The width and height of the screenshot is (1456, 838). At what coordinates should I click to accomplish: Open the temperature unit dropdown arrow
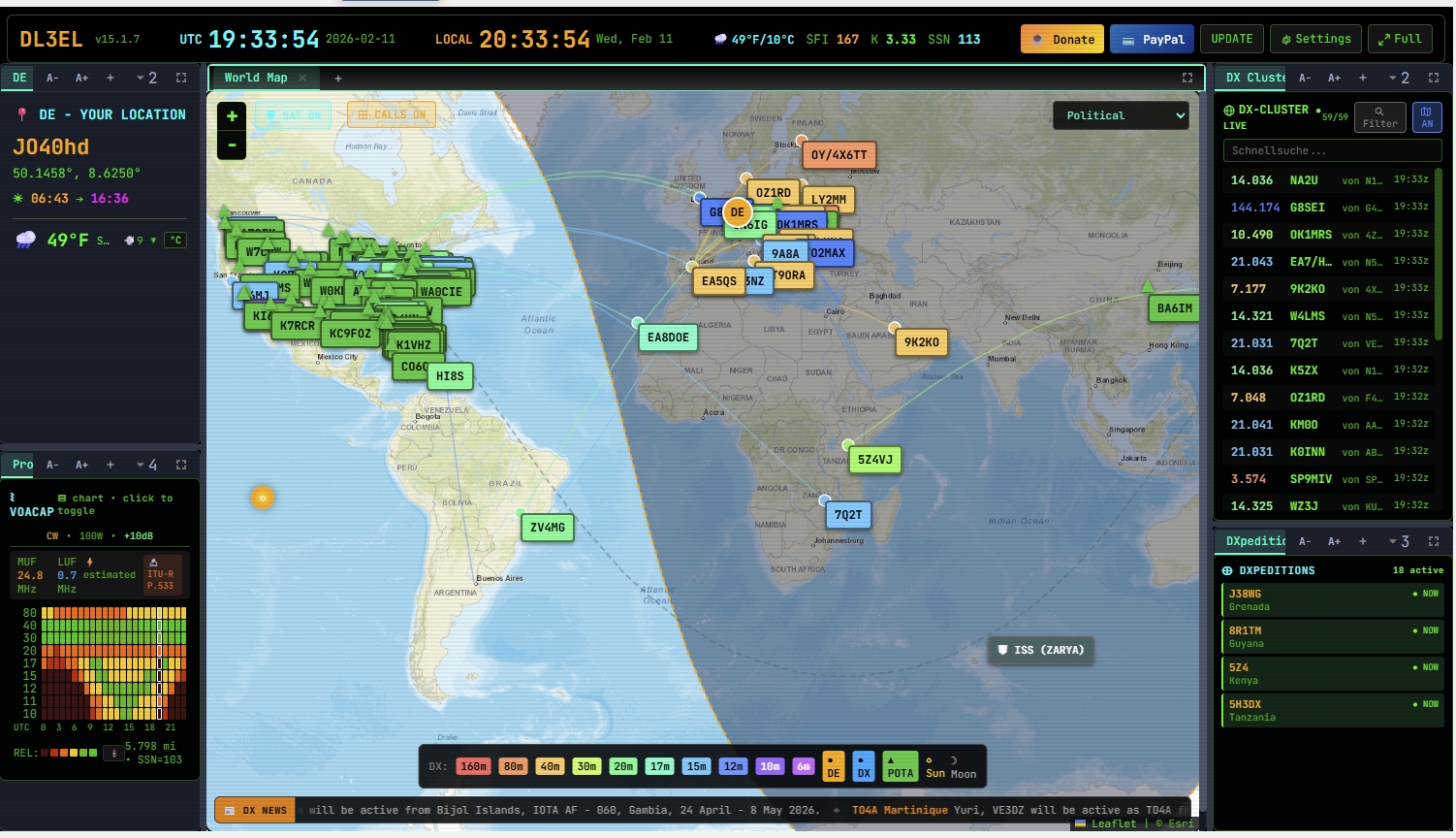tap(153, 241)
